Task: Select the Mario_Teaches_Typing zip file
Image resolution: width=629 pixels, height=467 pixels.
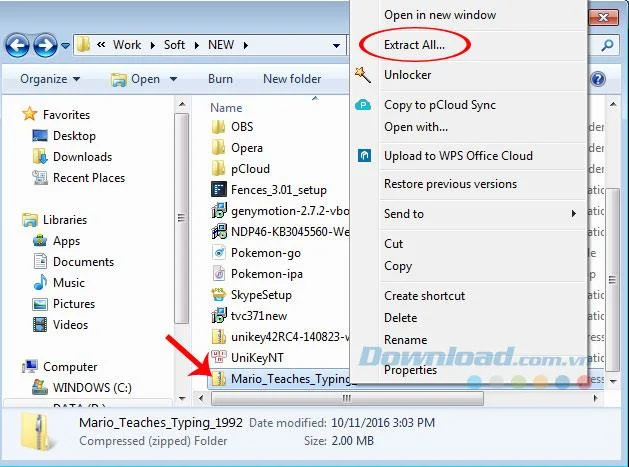Action: [x=280, y=379]
